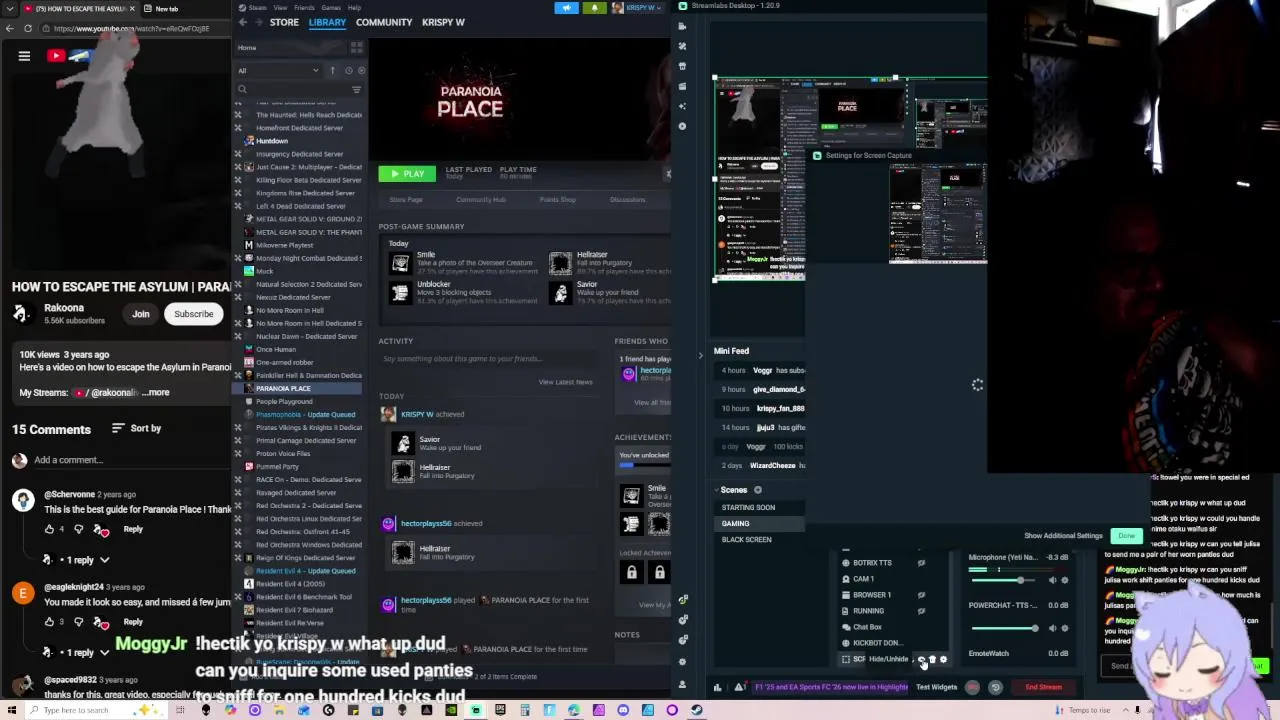
Task: Select the CAM 1 source
Action: click(864, 579)
